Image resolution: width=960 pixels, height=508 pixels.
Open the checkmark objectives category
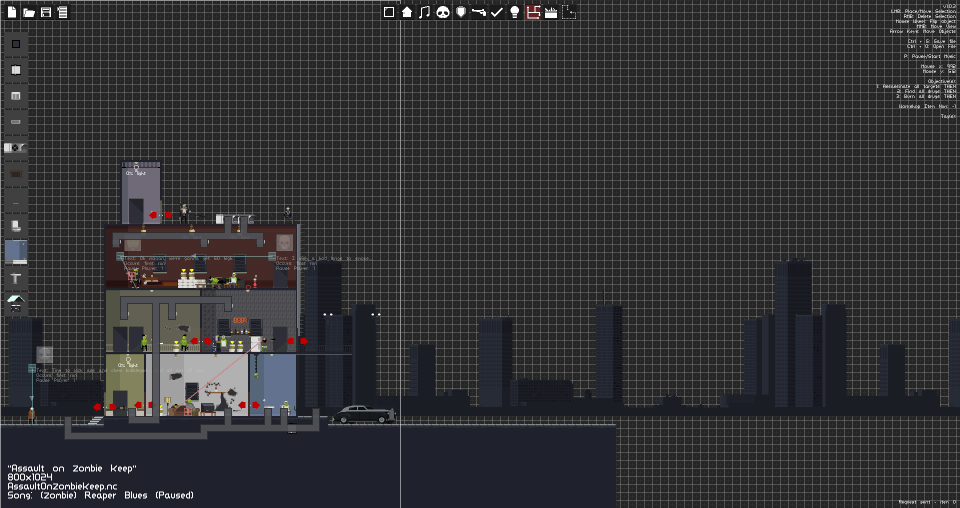click(497, 12)
